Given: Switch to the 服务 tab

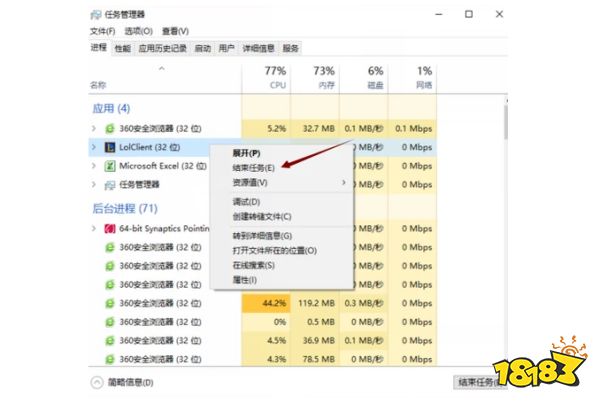Looking at the screenshot, I should pos(290,49).
